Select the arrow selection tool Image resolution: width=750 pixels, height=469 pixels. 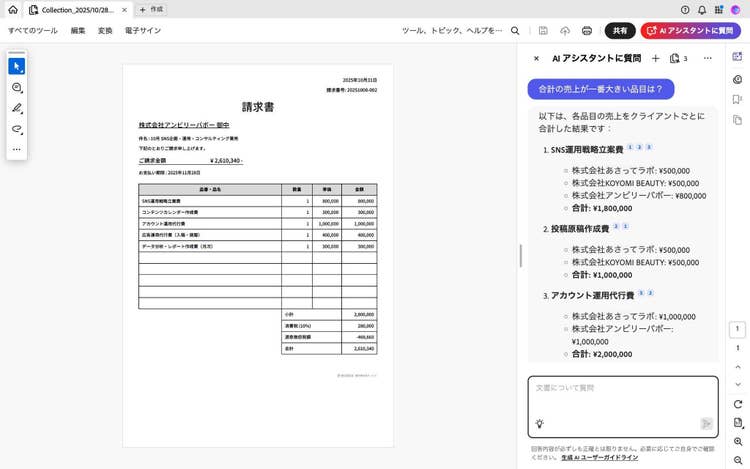(x=16, y=66)
